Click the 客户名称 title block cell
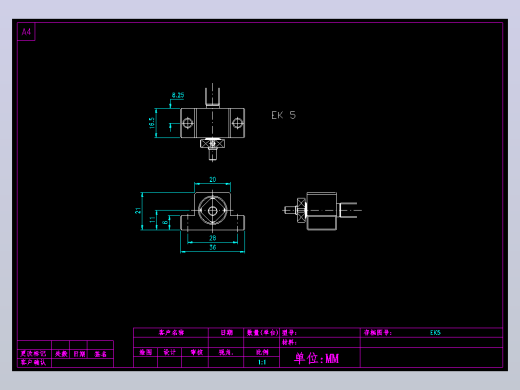This screenshot has height=390, width=520. pyautogui.click(x=171, y=333)
